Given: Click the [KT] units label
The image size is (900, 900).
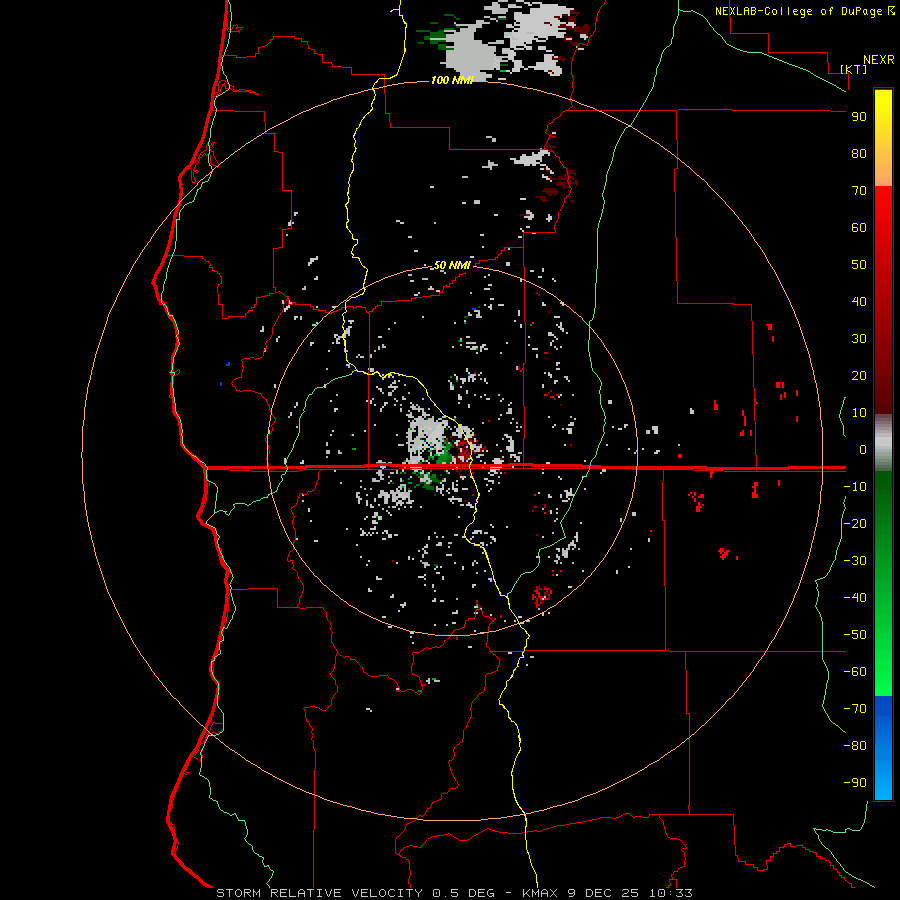Looking at the screenshot, I should click(854, 69).
